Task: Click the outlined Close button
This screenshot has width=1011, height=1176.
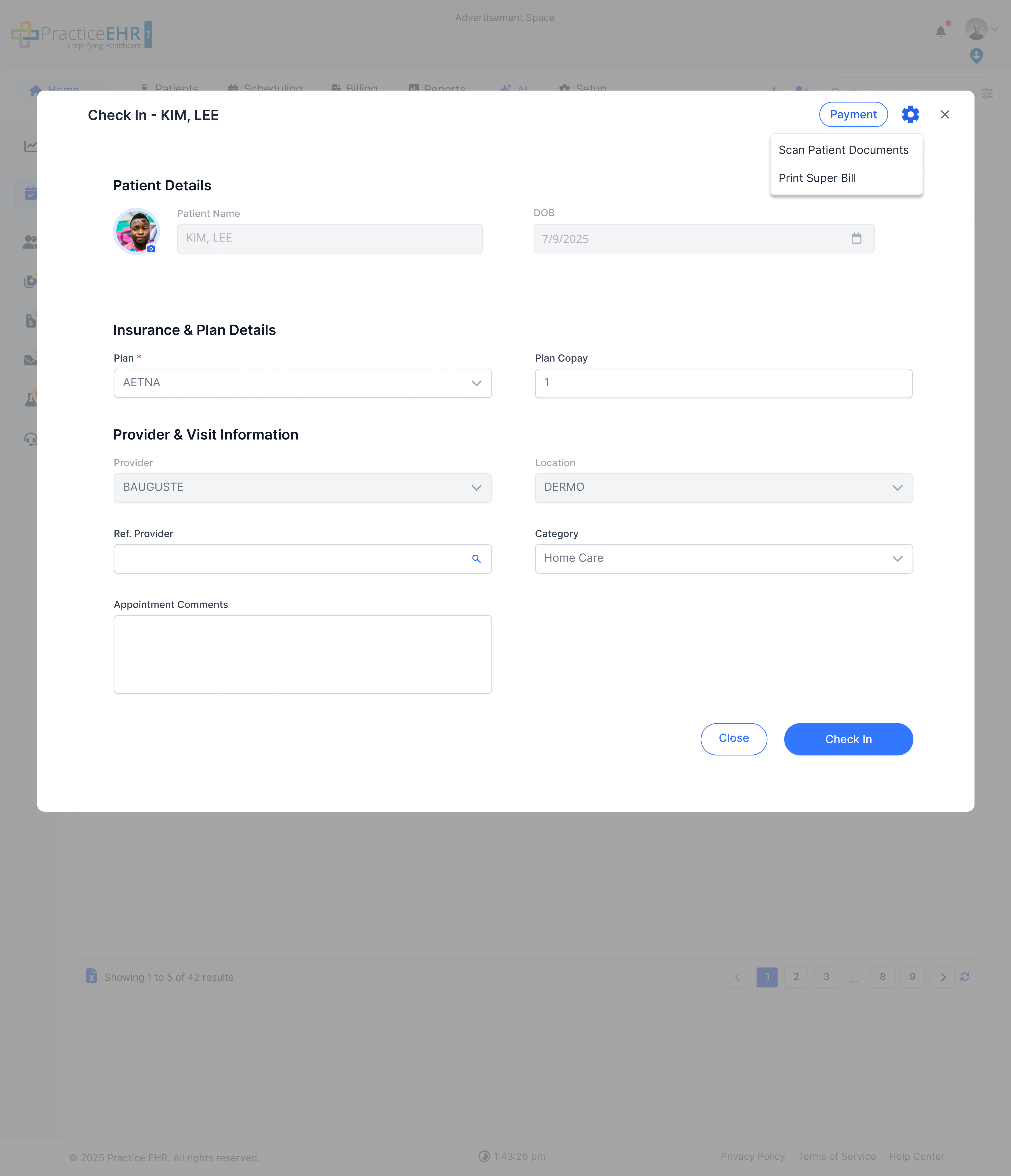Action: [733, 738]
